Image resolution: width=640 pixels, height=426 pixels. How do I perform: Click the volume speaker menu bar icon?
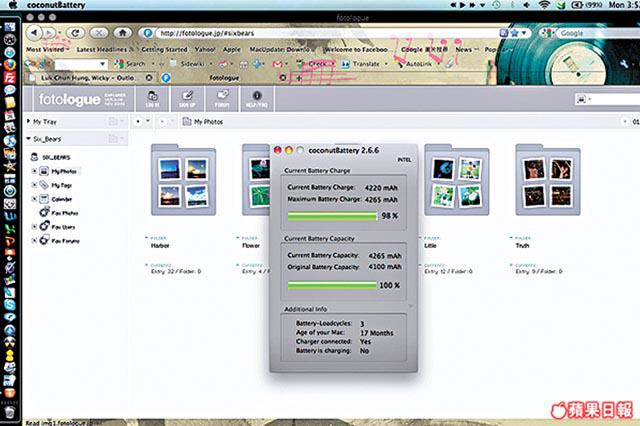(527, 5)
